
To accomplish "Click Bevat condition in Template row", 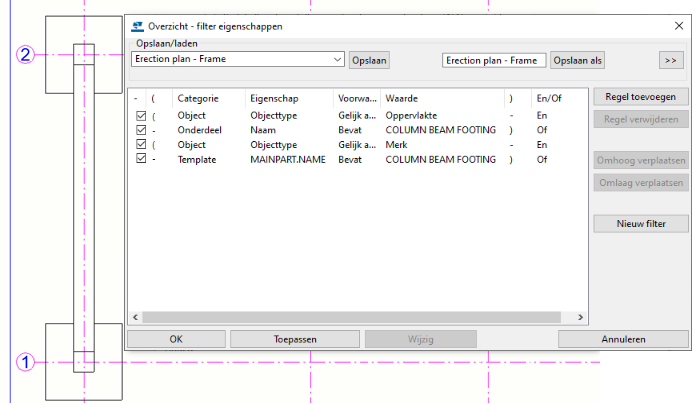I will [350, 160].
